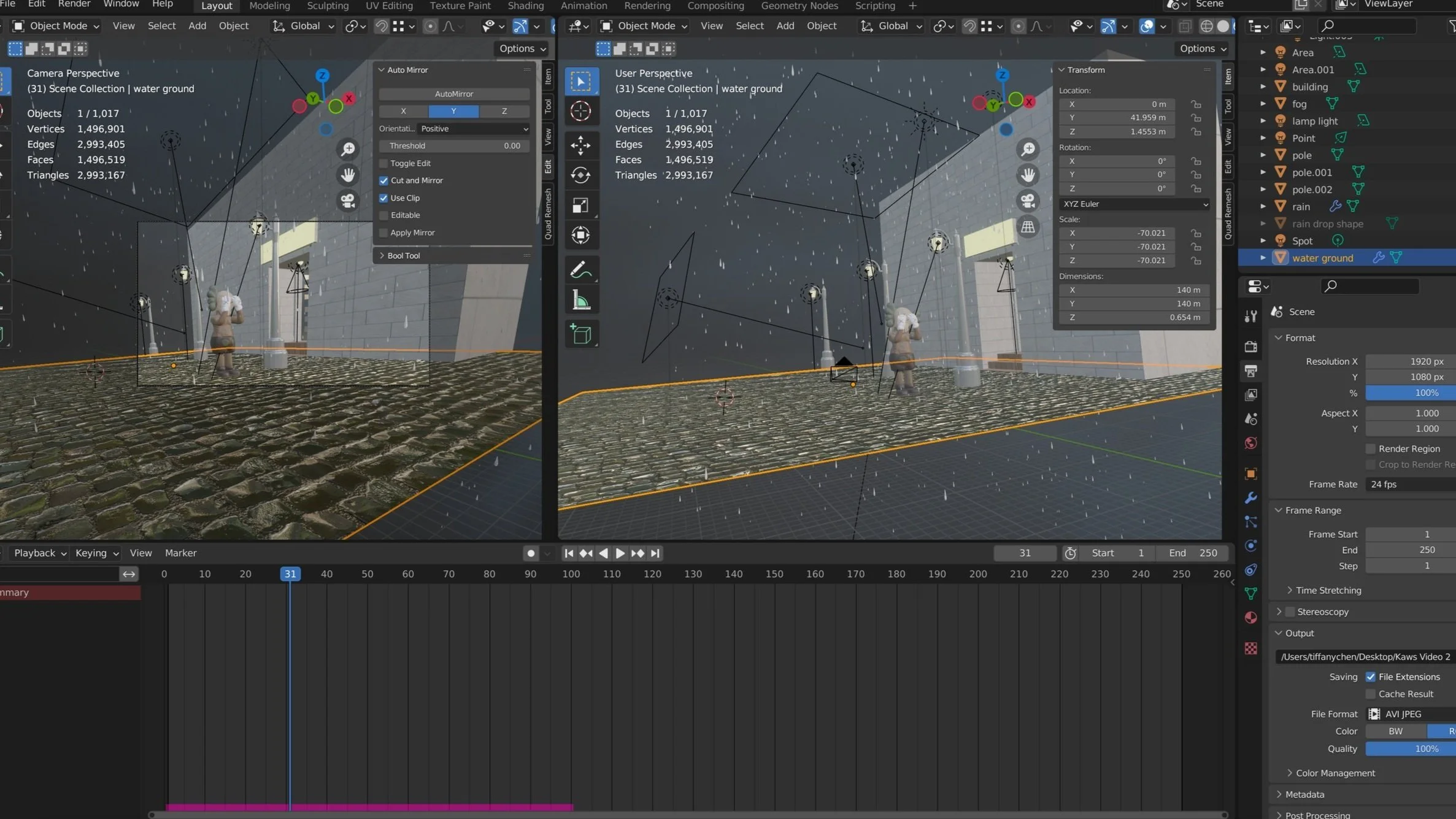Enable the Apply Mirror checkbox

[x=383, y=233]
